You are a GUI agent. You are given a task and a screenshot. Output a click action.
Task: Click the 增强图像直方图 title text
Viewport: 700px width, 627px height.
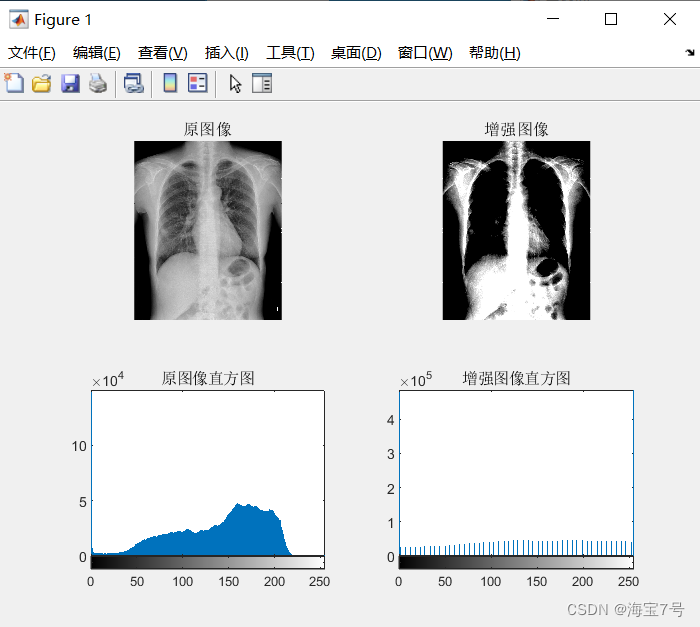[x=517, y=378]
